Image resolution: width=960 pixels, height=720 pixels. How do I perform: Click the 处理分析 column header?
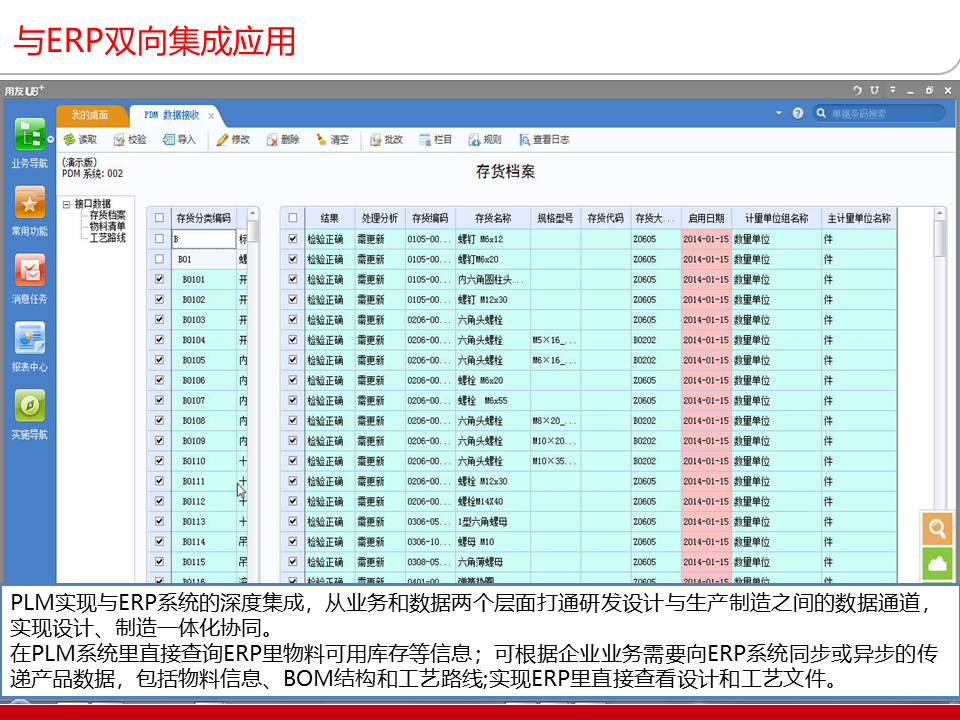coord(380,218)
